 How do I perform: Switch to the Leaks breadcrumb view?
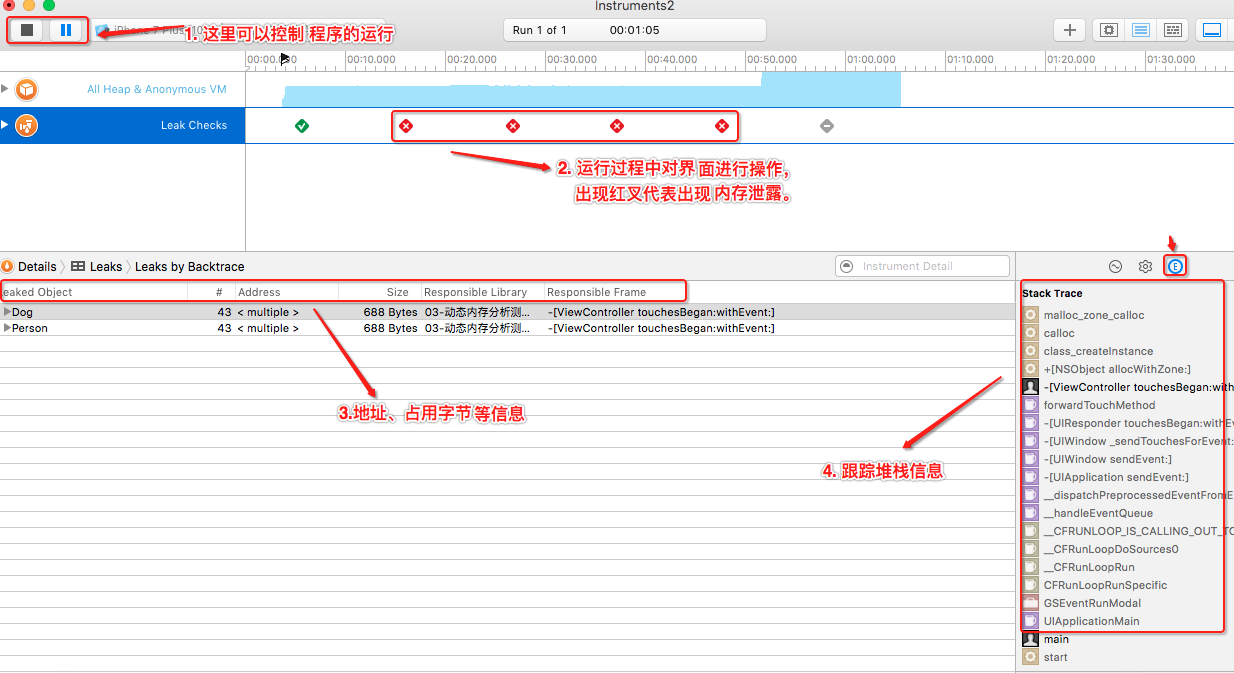[x=105, y=266]
